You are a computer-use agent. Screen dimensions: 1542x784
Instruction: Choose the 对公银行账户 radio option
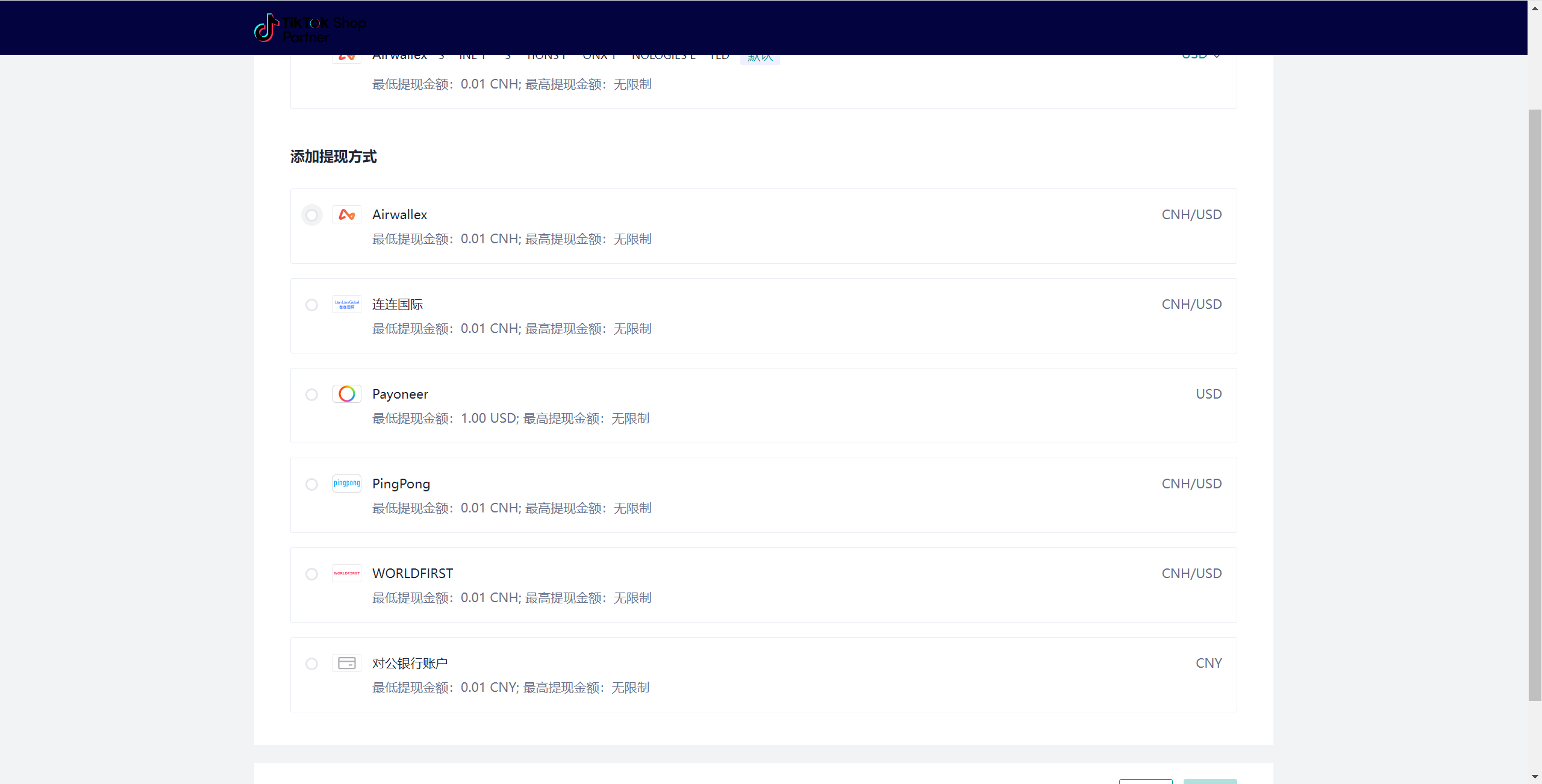(311, 664)
